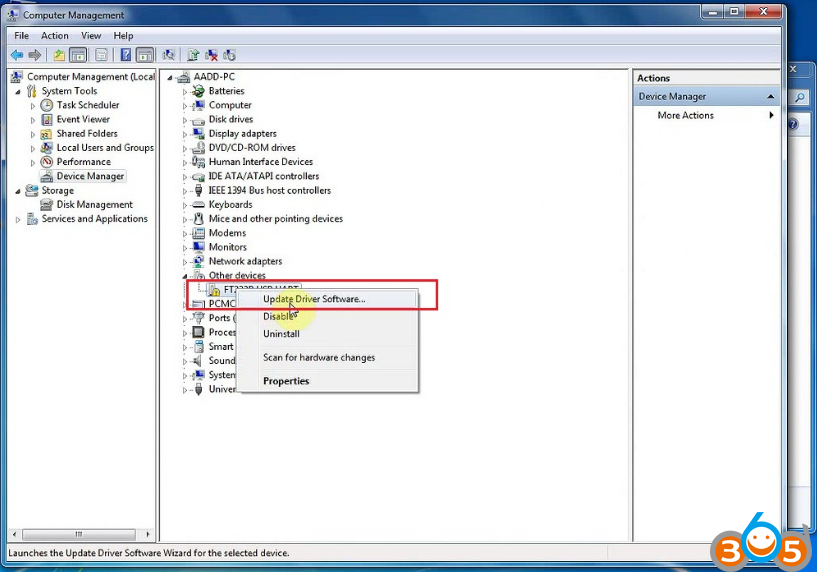817x572 pixels.
Task: Choose Update Driver Software from context menu
Action: tap(328, 299)
